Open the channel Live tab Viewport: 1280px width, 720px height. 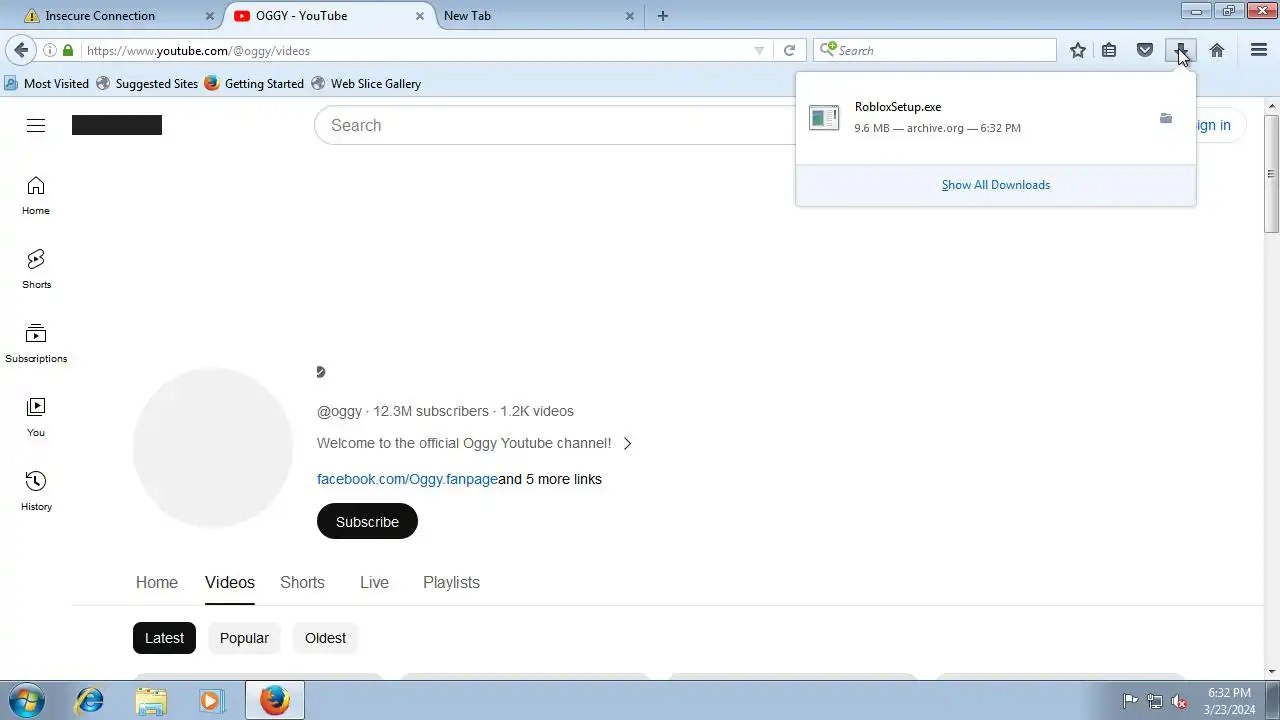point(374,582)
